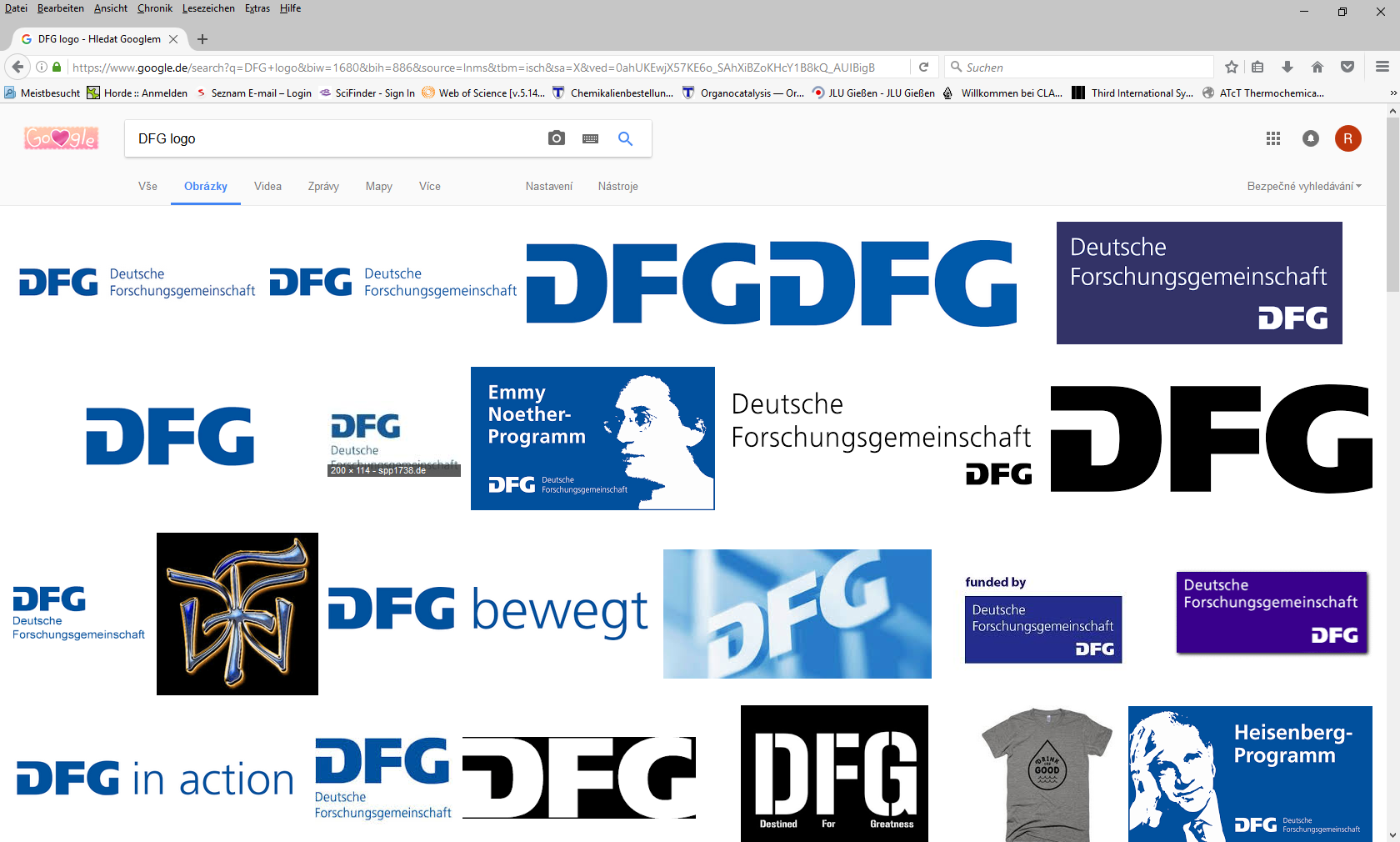Open Meistbesucht bookmark
Screen dimensions: 1400x842
(42, 93)
